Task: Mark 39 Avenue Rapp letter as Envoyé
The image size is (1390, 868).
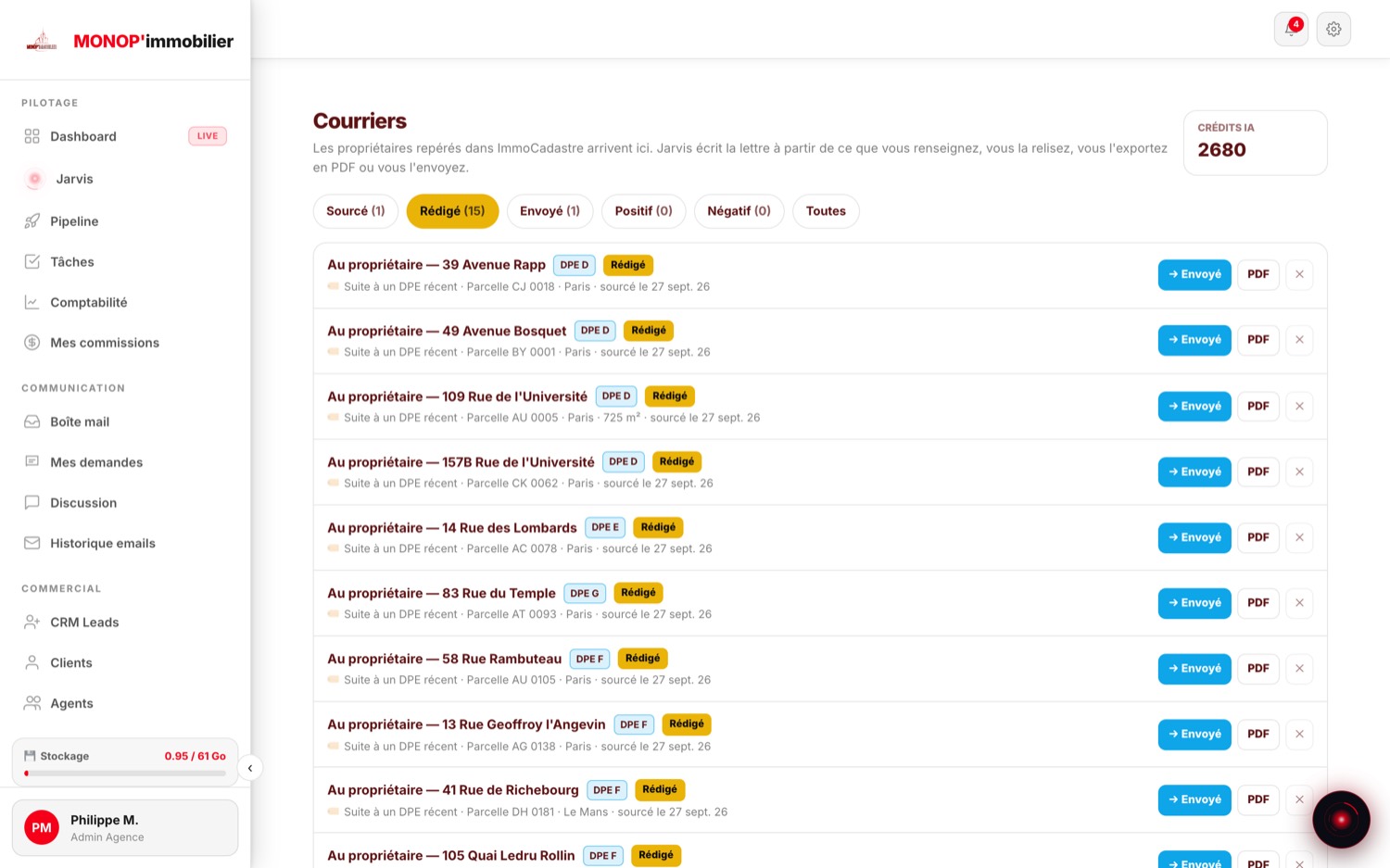Action: click(x=1194, y=274)
